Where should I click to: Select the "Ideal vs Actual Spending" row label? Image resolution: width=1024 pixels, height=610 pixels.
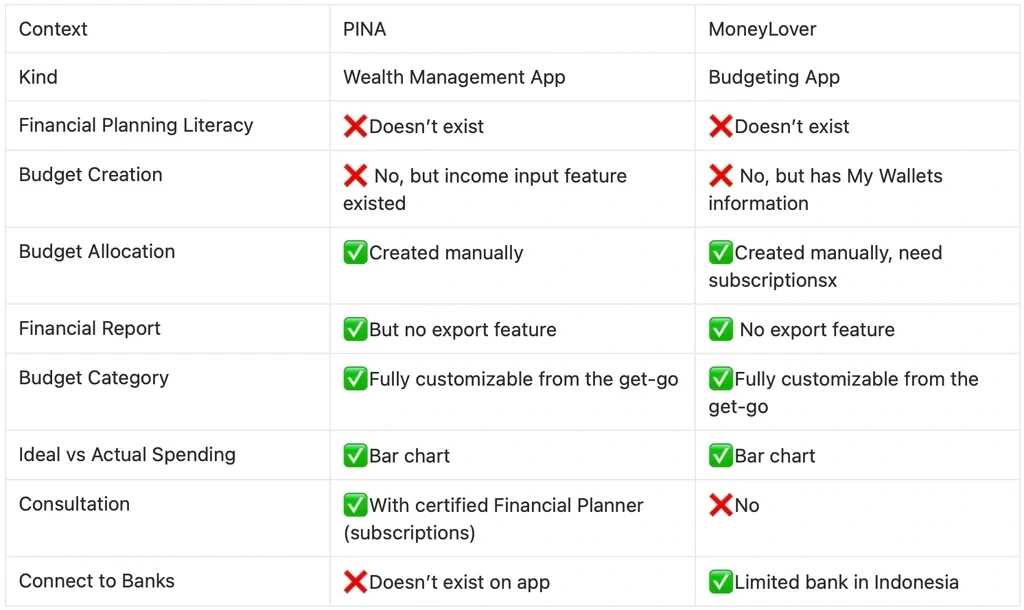point(127,455)
